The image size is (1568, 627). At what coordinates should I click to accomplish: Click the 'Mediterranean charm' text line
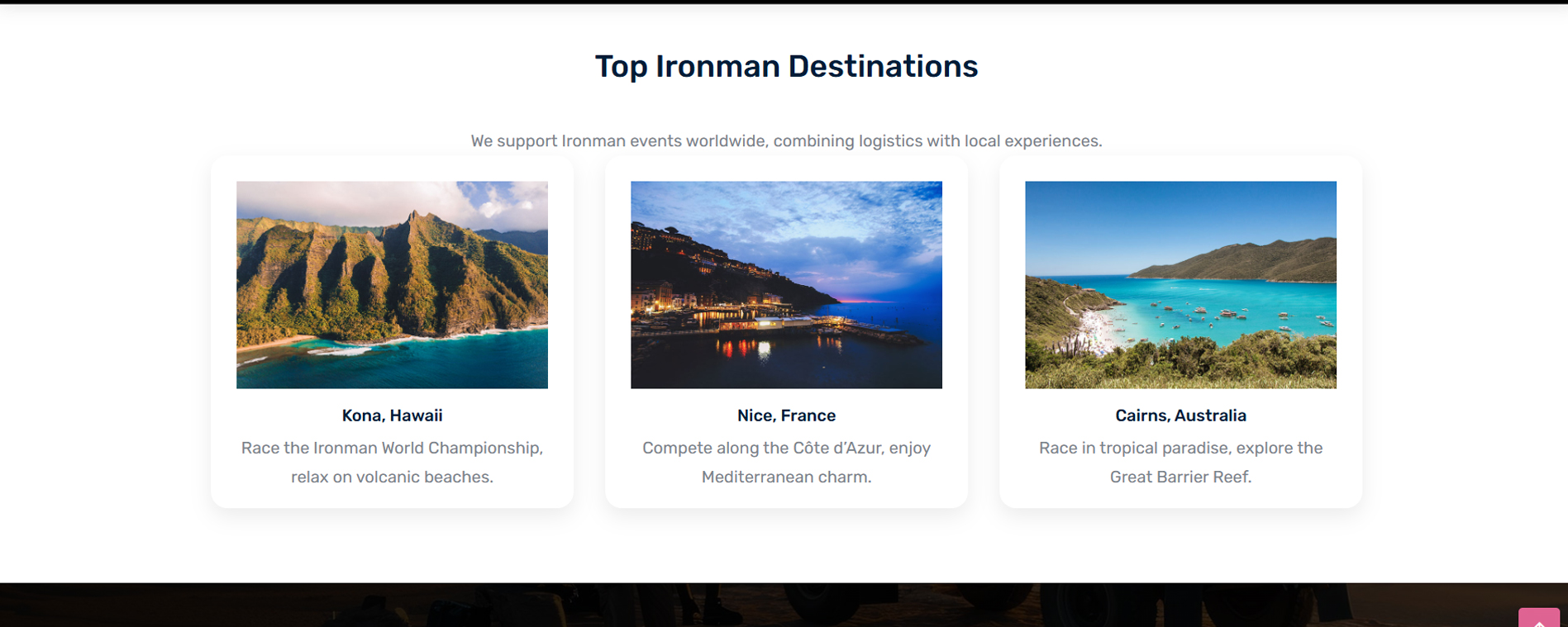tap(786, 477)
